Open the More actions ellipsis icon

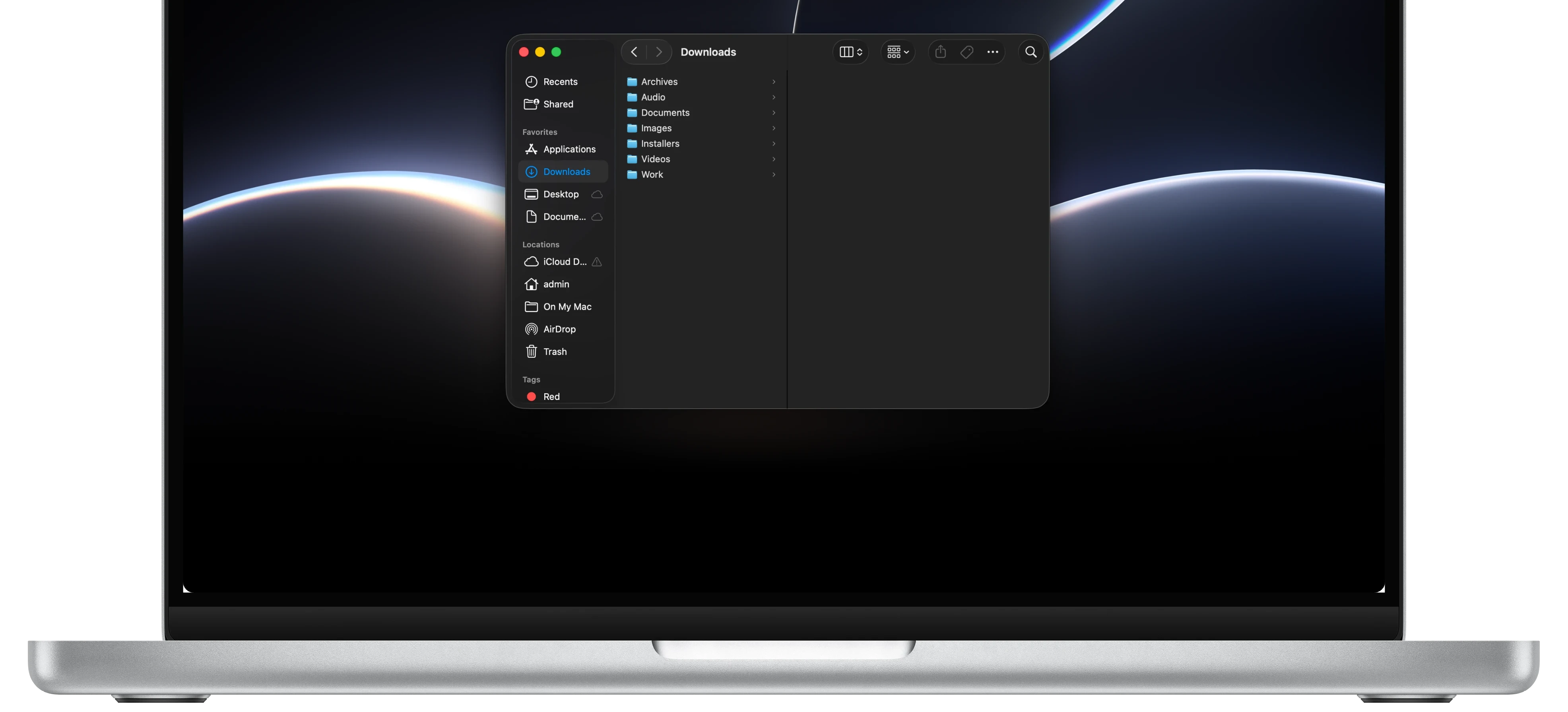click(993, 52)
